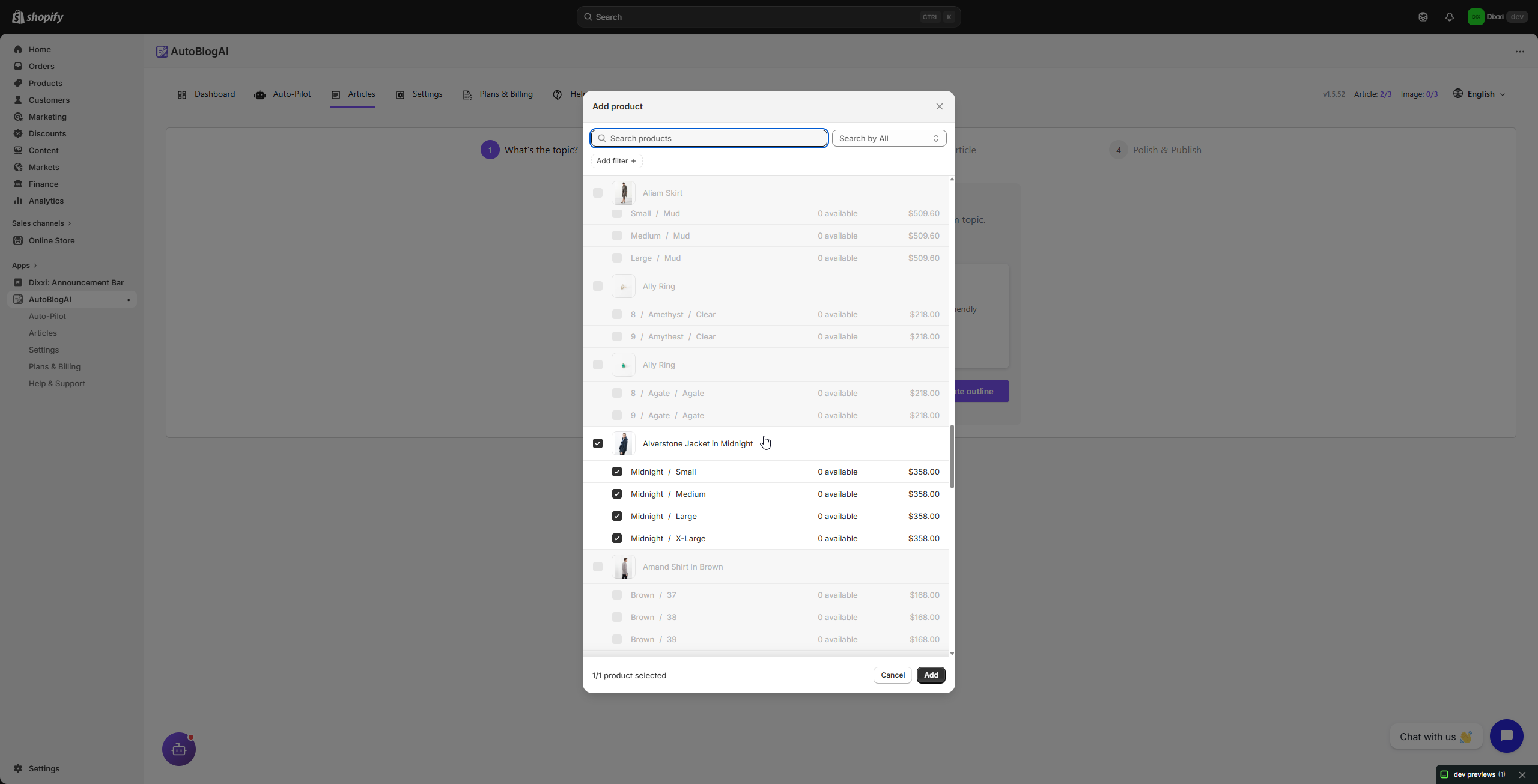
Task: Close the Add product dialog
Action: tap(940, 106)
